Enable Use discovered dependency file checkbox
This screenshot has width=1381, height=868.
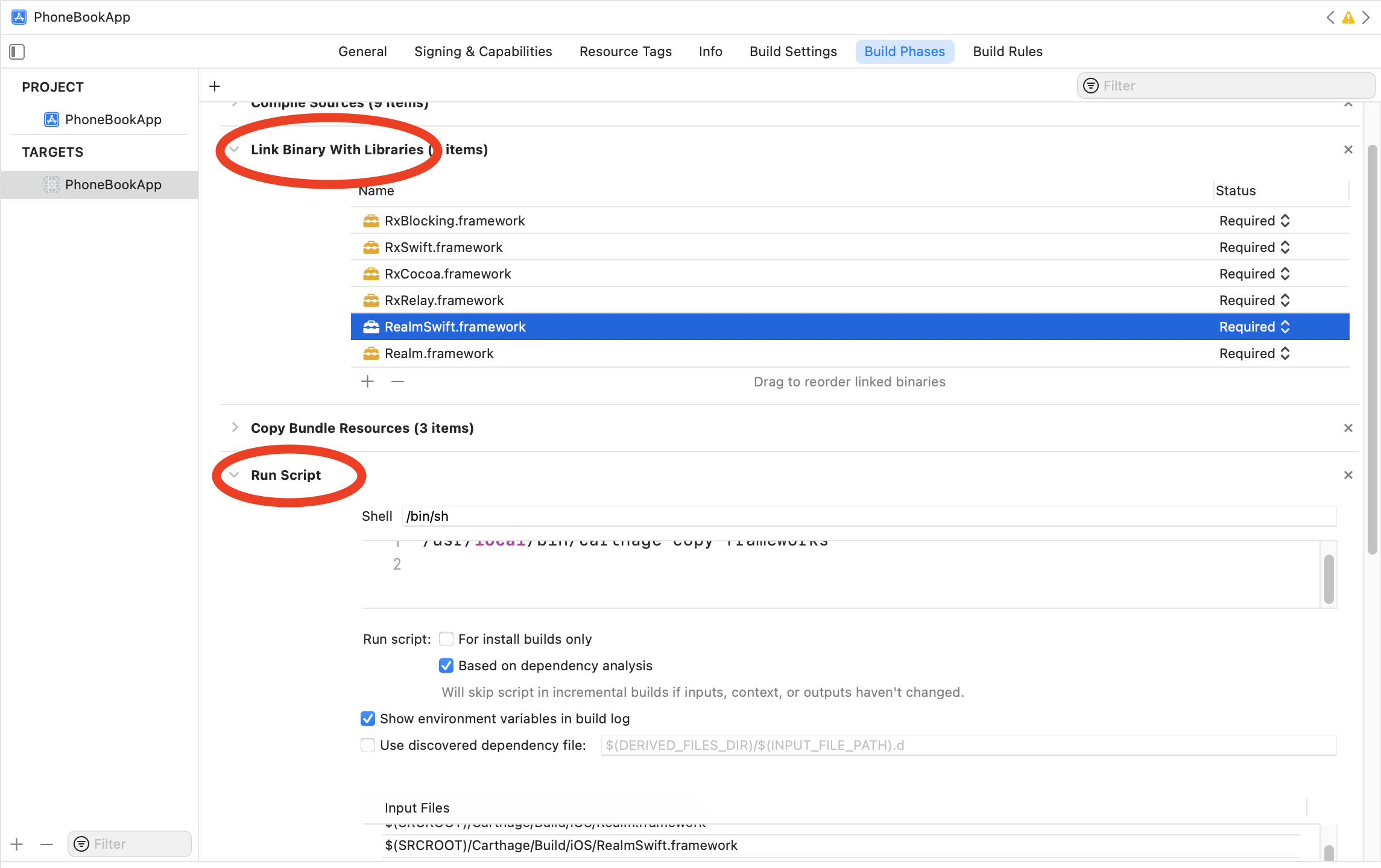(x=368, y=745)
